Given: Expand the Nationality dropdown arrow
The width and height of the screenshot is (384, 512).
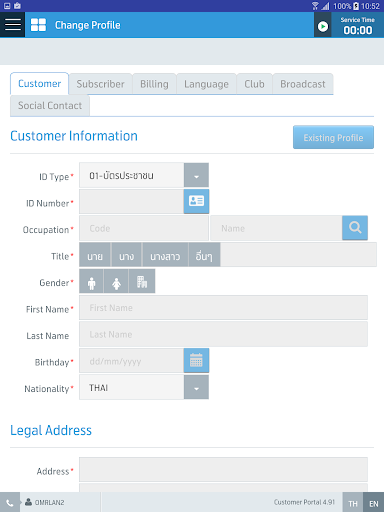Looking at the screenshot, I should (x=196, y=387).
